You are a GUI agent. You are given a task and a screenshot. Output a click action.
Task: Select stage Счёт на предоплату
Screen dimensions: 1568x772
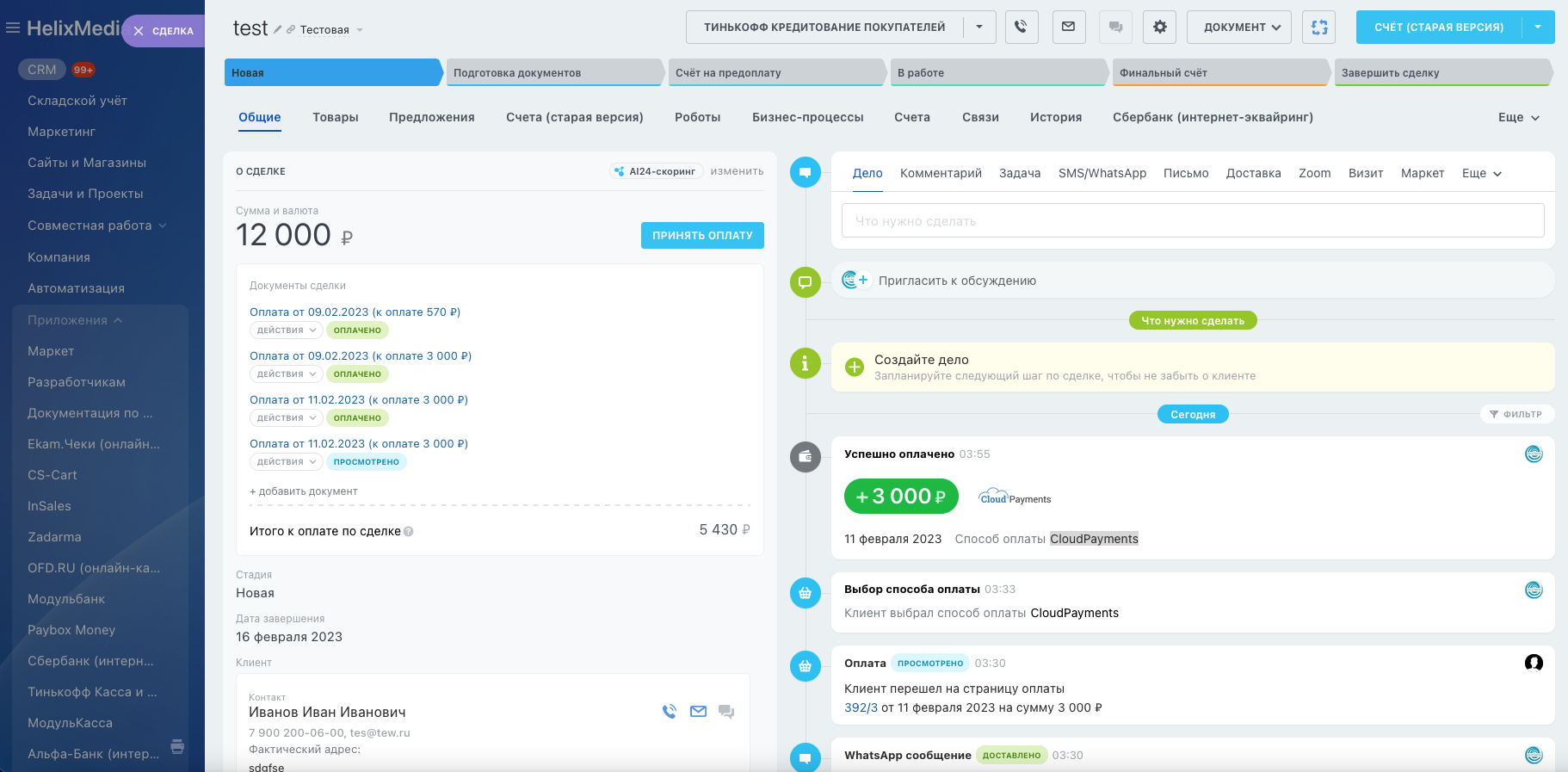(x=777, y=72)
